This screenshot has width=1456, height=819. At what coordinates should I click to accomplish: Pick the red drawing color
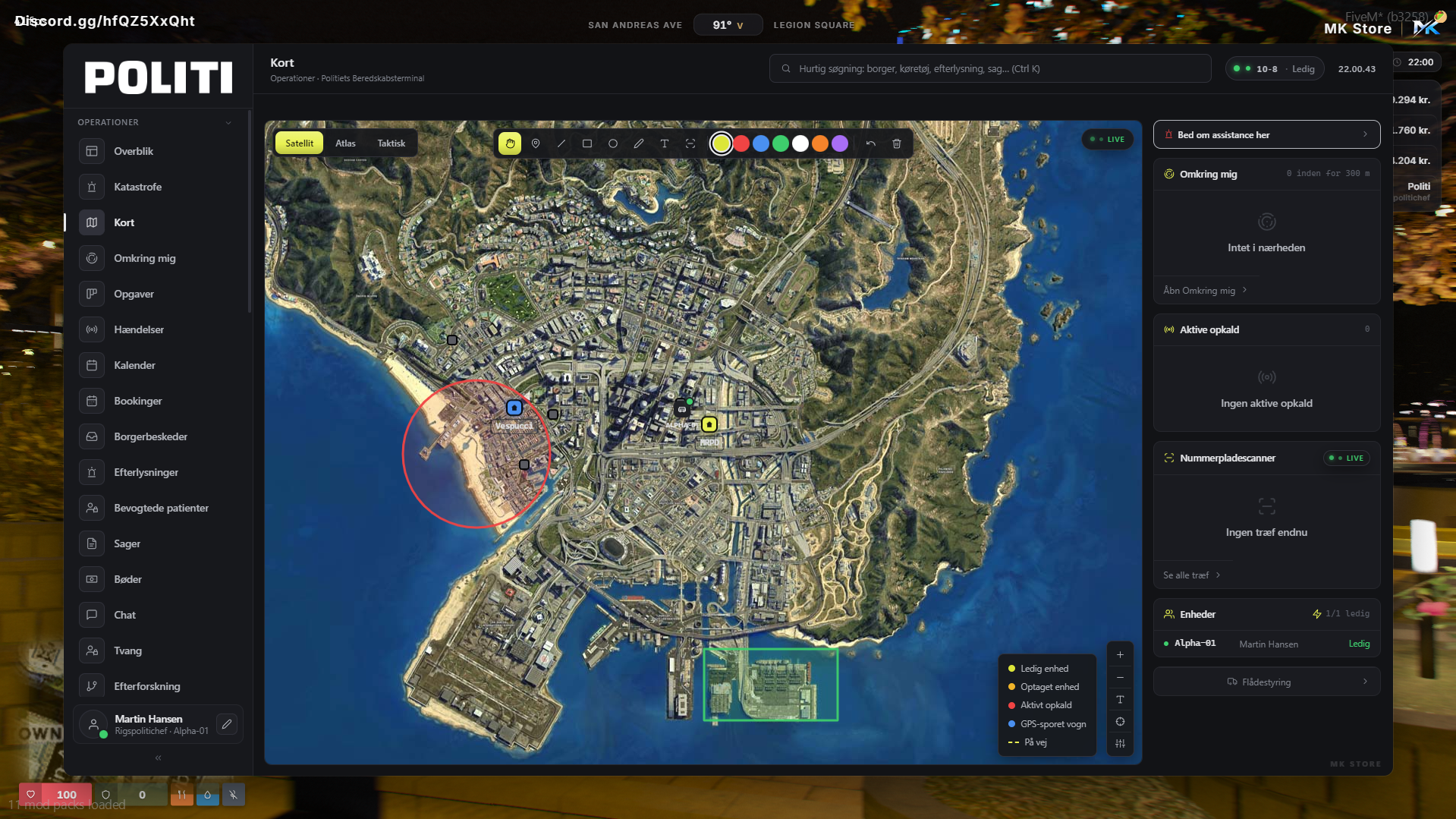741,143
